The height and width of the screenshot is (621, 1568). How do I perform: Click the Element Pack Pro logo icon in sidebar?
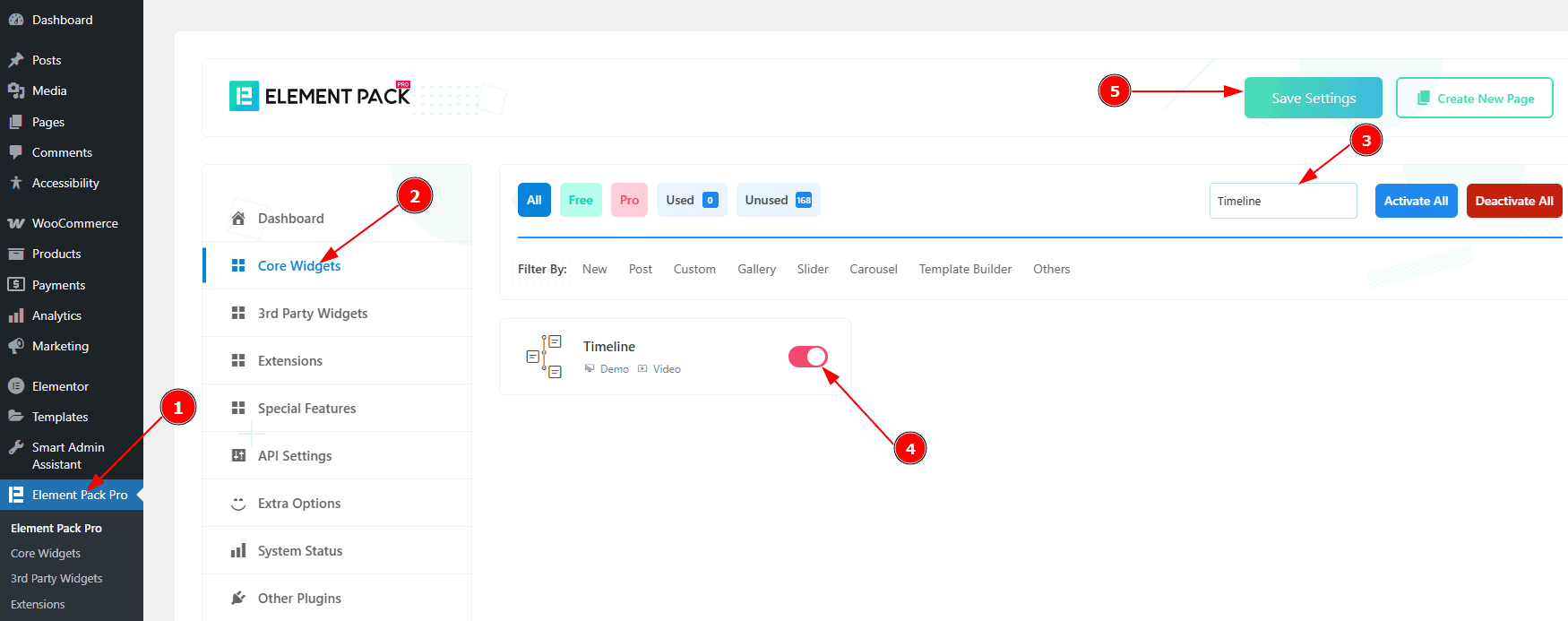coord(16,495)
